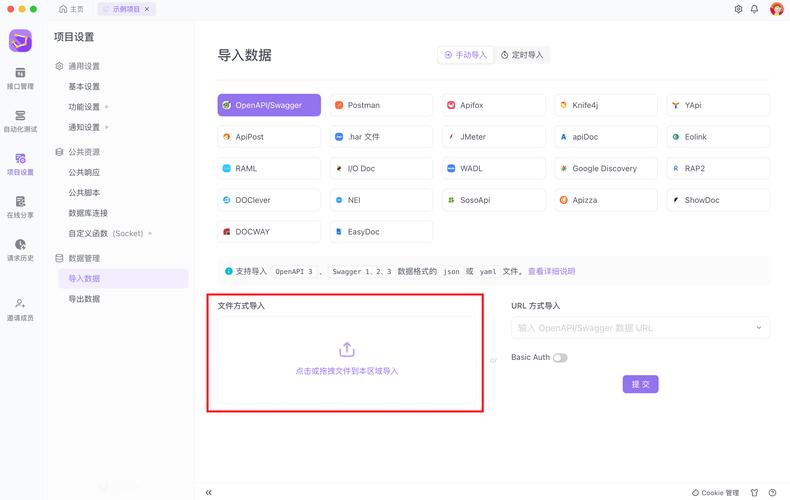Click the 提交 submit button
The height and width of the screenshot is (500, 790).
tap(640, 384)
